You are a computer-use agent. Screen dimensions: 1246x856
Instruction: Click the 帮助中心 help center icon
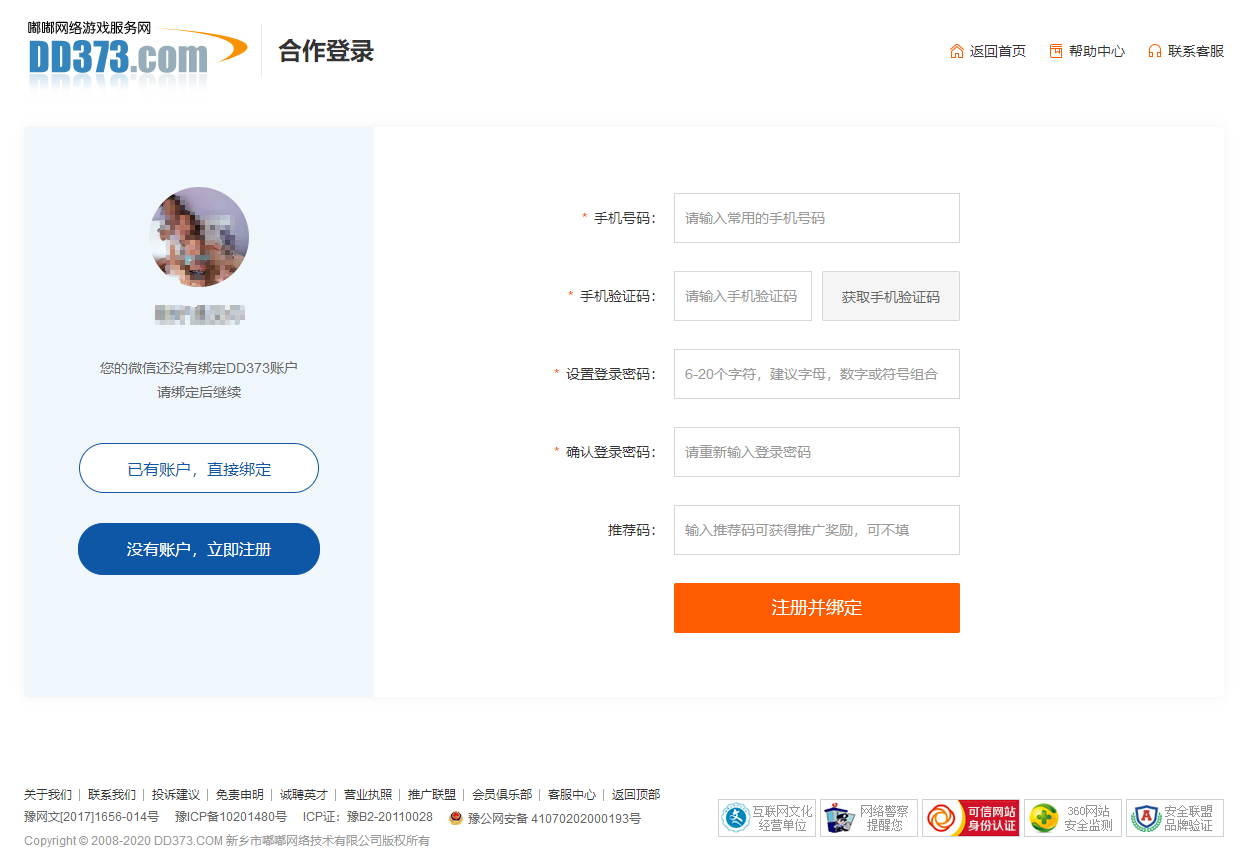click(x=1056, y=51)
